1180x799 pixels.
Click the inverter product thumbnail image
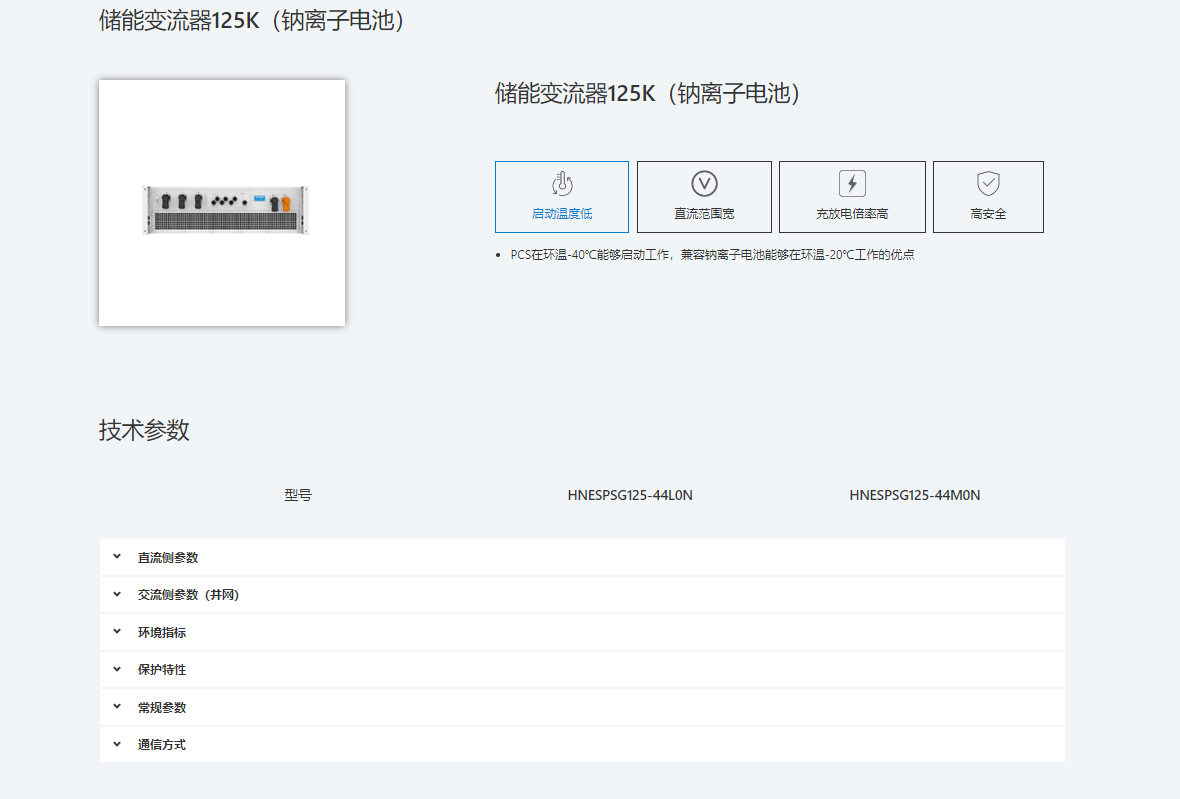221,202
